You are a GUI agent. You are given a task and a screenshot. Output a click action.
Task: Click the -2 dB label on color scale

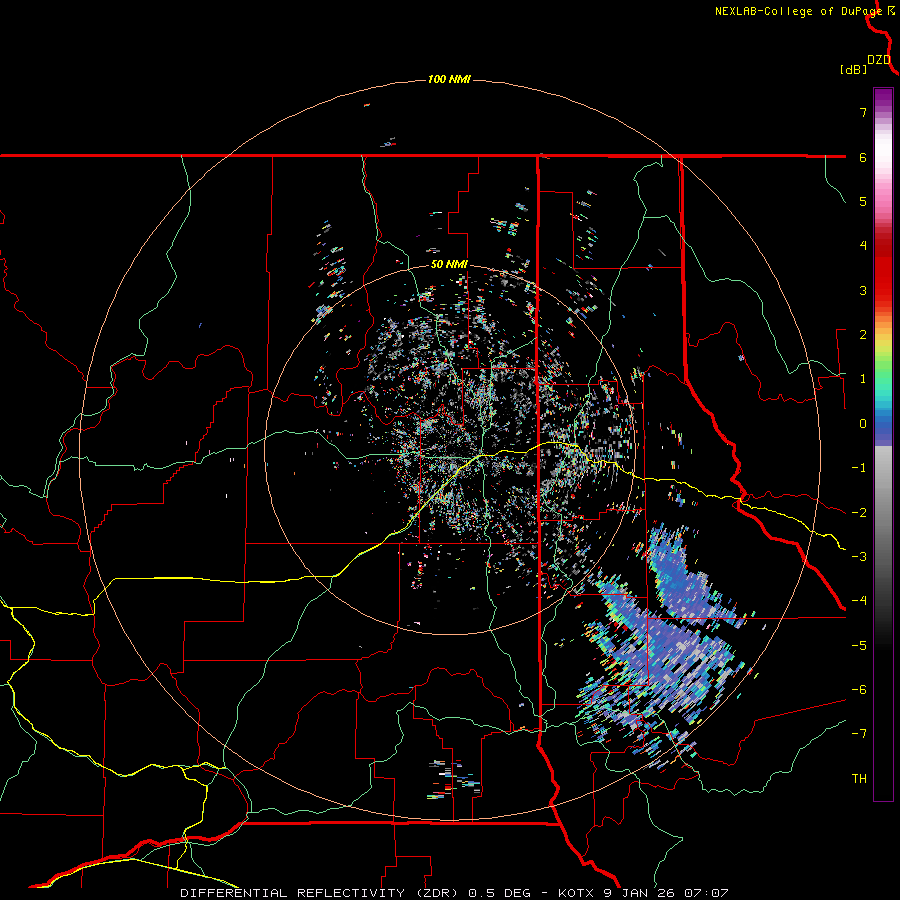pos(859,513)
